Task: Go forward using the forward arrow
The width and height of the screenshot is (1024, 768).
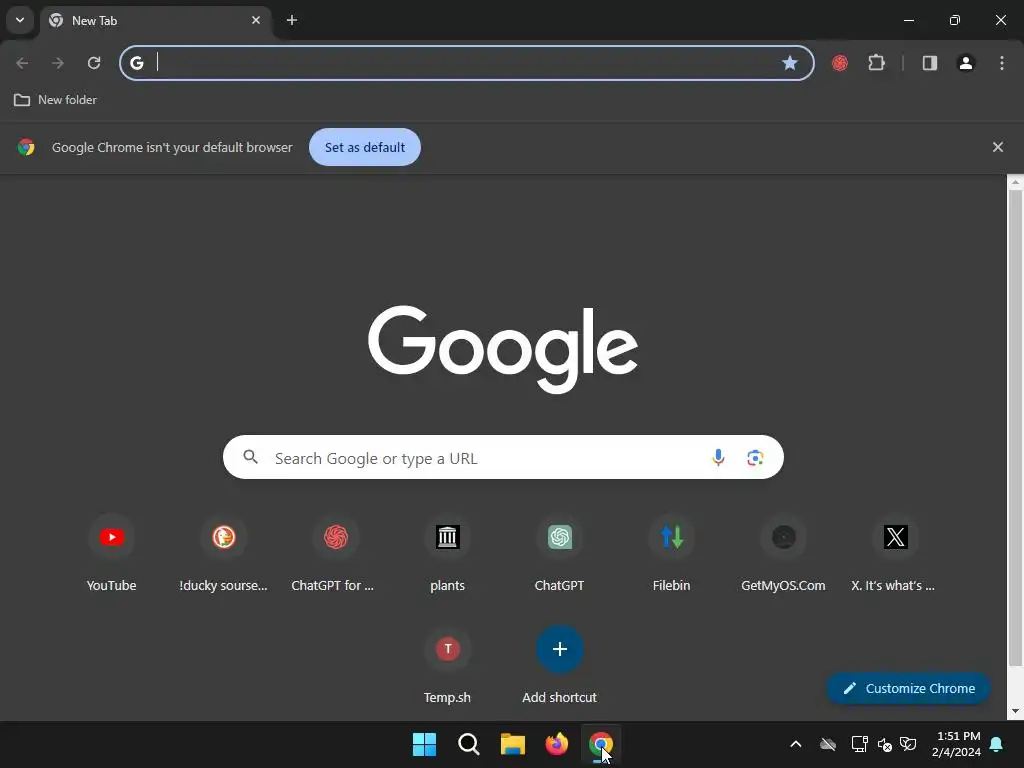Action: pos(58,63)
